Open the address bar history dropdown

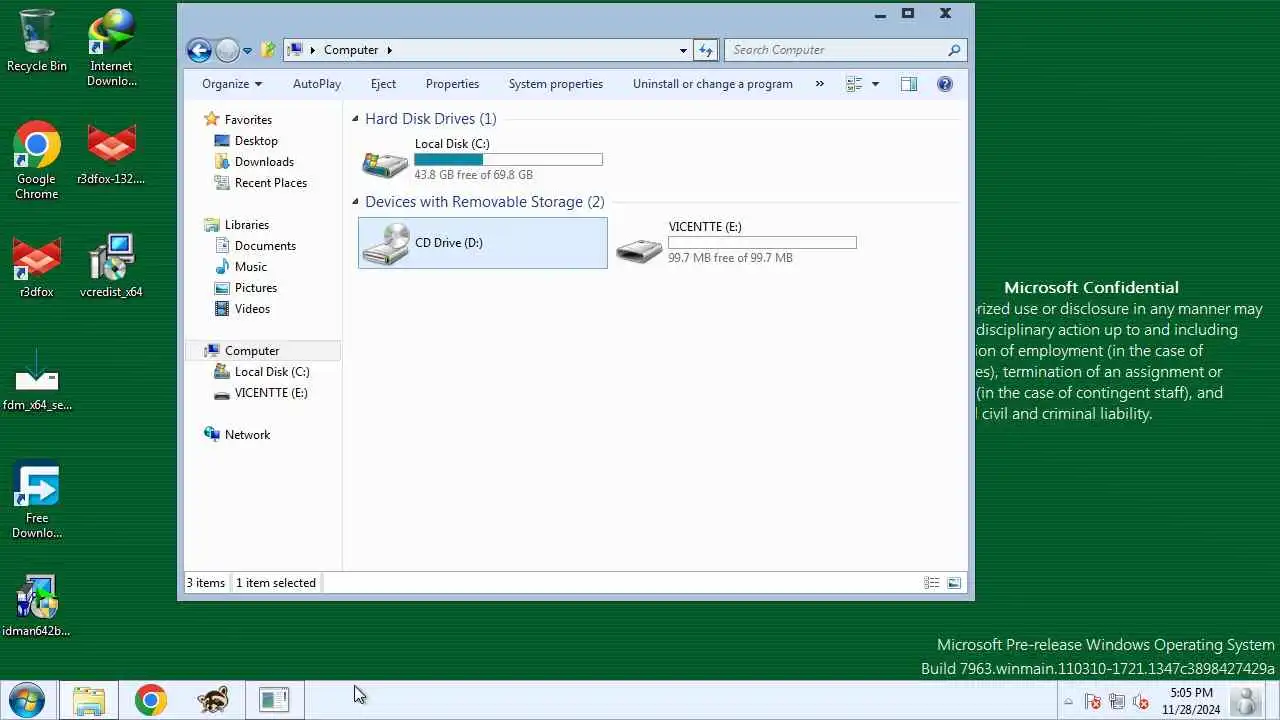[x=683, y=50]
